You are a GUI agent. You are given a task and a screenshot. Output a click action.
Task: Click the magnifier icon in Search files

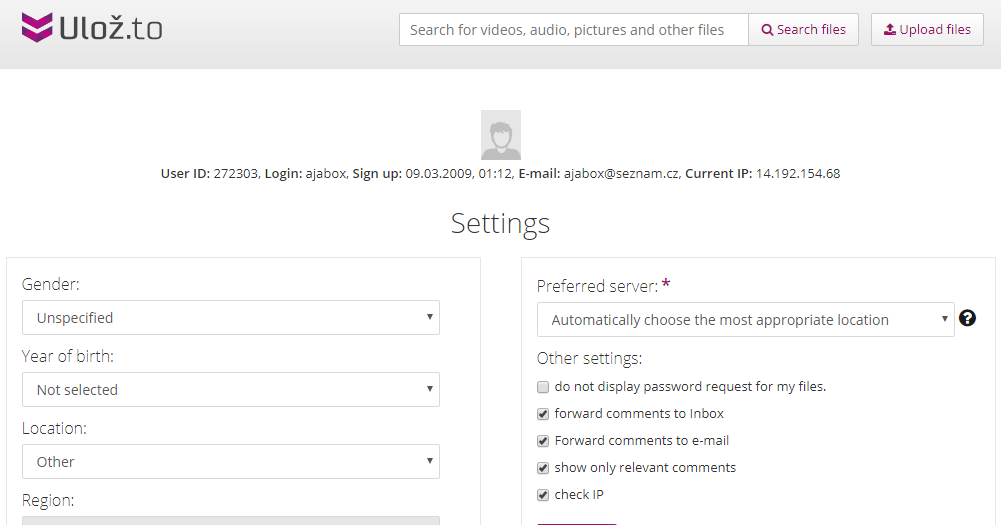point(767,30)
